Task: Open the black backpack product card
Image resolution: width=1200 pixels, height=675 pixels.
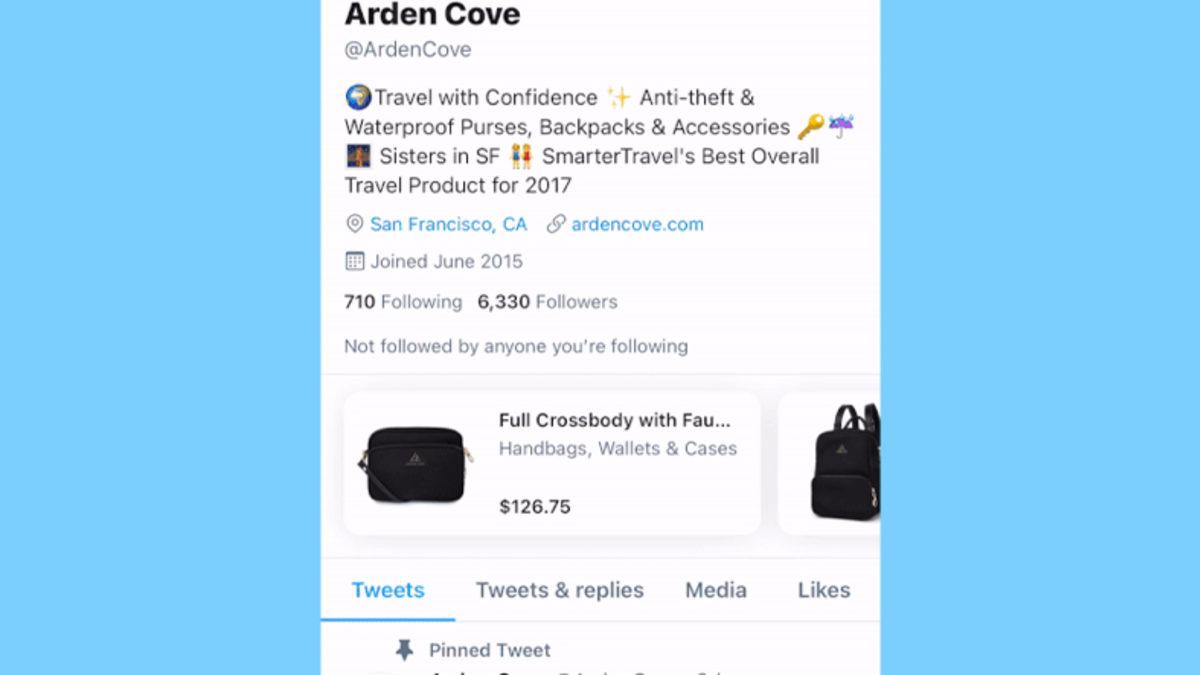Action: 829,463
